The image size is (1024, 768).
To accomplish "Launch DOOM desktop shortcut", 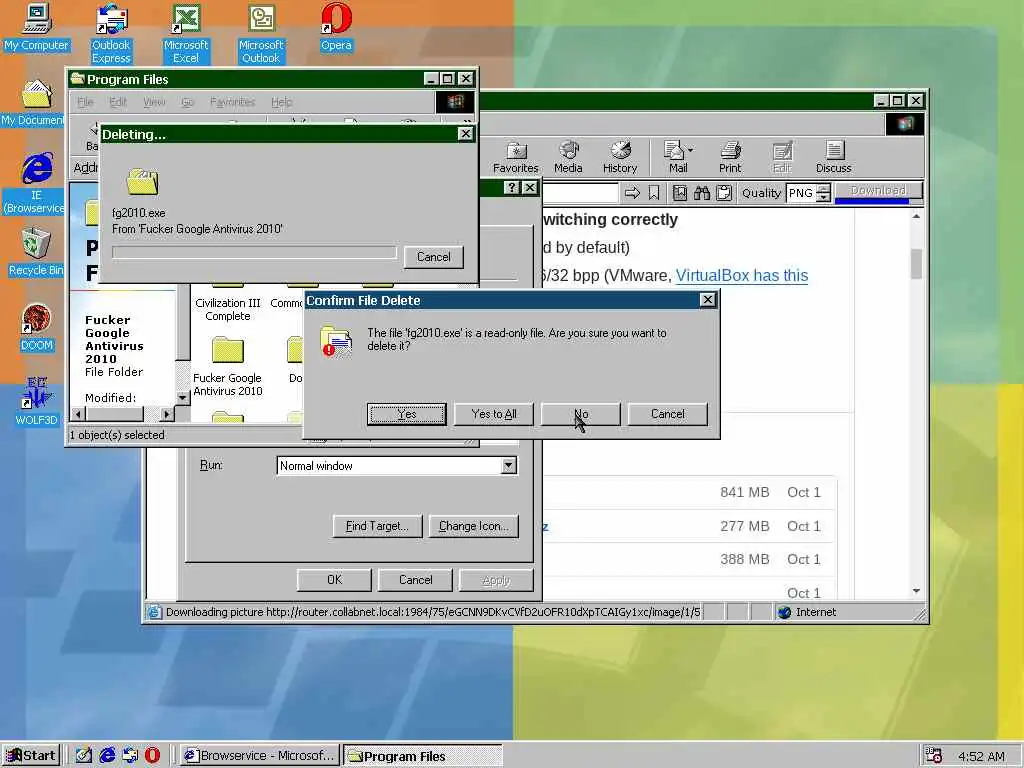I will click(36, 328).
